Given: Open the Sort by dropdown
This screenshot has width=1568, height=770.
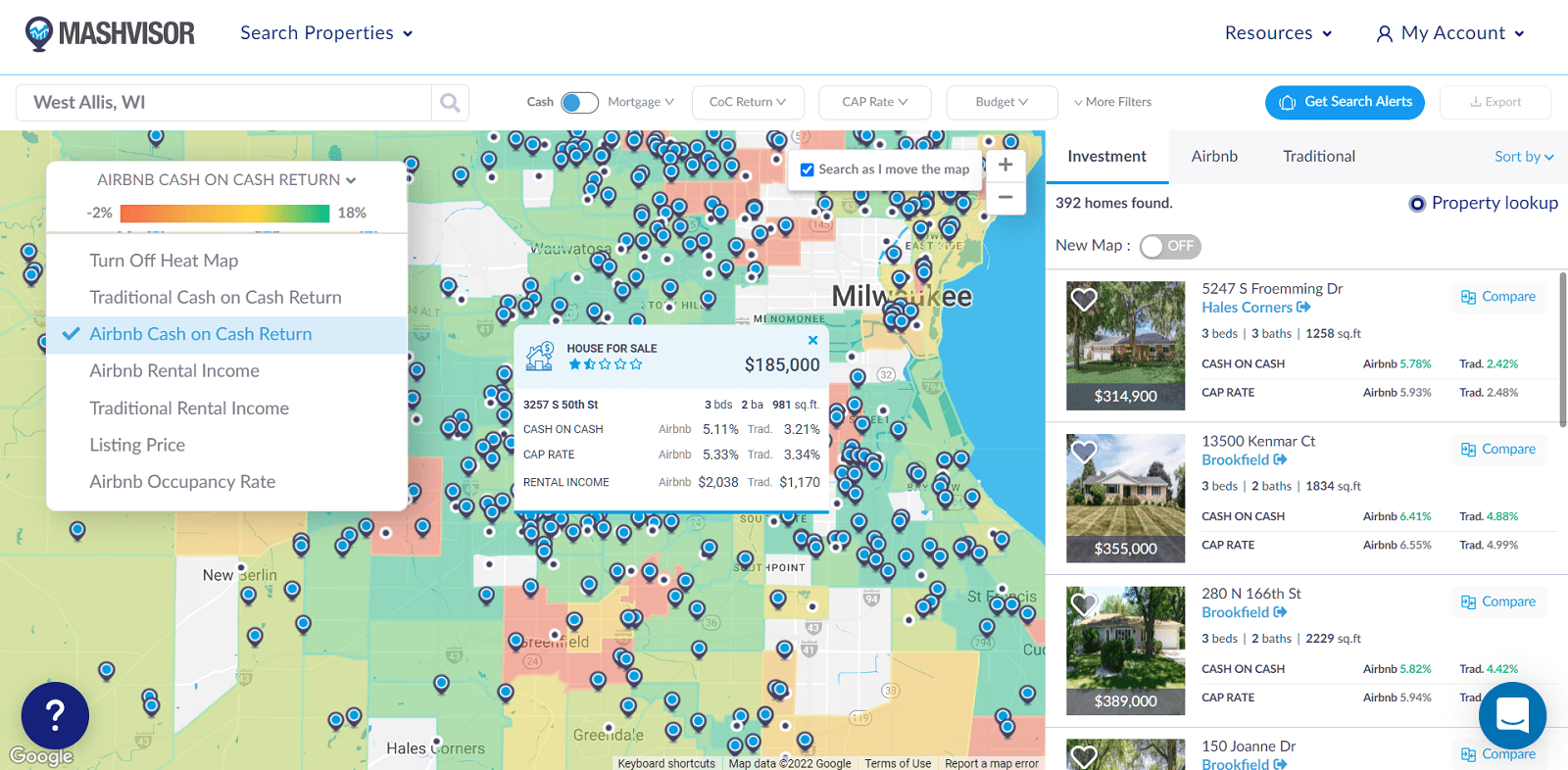Looking at the screenshot, I should [x=1523, y=157].
